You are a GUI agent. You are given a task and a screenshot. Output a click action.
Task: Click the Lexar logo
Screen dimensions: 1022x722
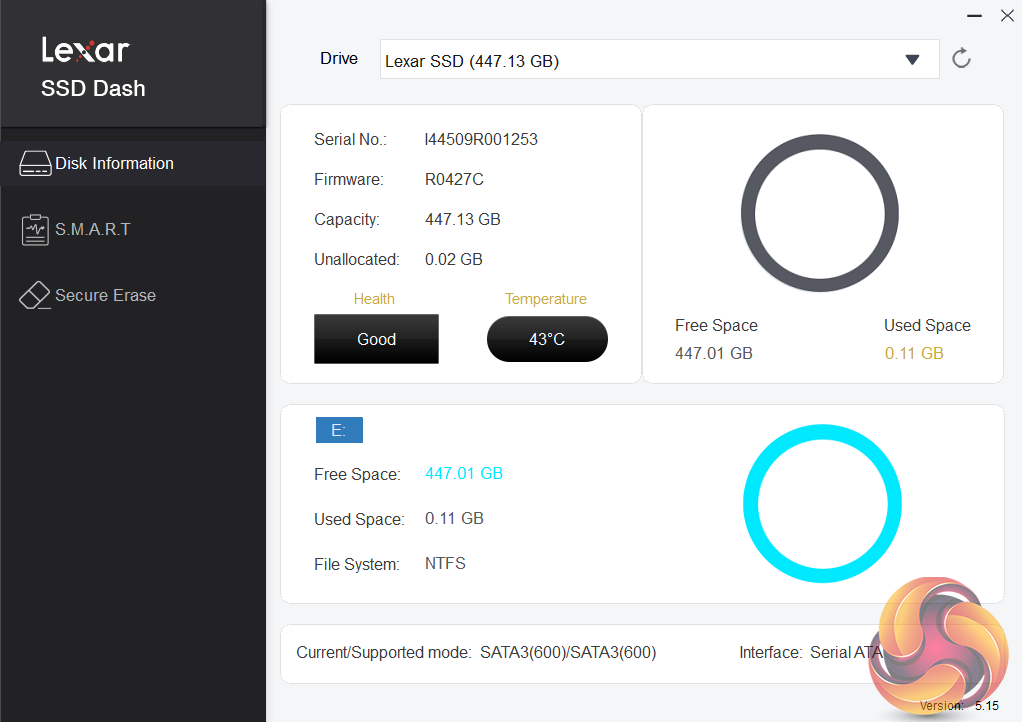click(85, 50)
